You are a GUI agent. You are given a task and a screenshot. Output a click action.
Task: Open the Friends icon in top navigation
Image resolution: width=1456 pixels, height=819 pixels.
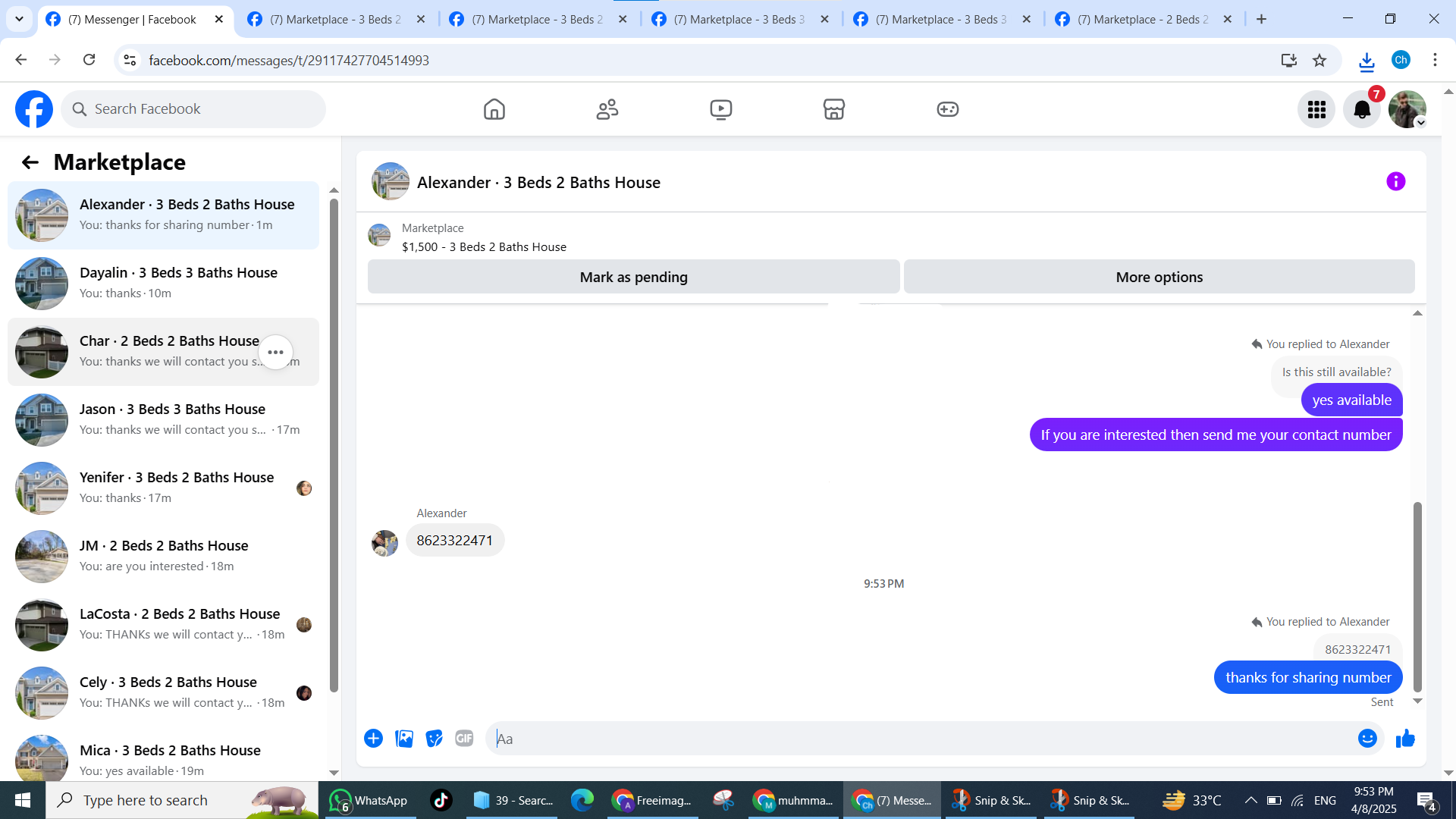(x=607, y=109)
